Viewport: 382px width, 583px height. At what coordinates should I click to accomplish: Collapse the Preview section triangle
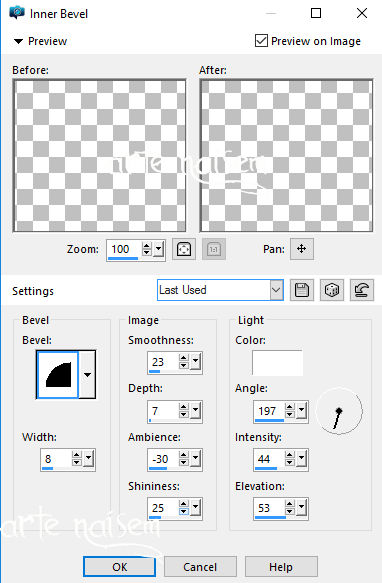point(18,41)
